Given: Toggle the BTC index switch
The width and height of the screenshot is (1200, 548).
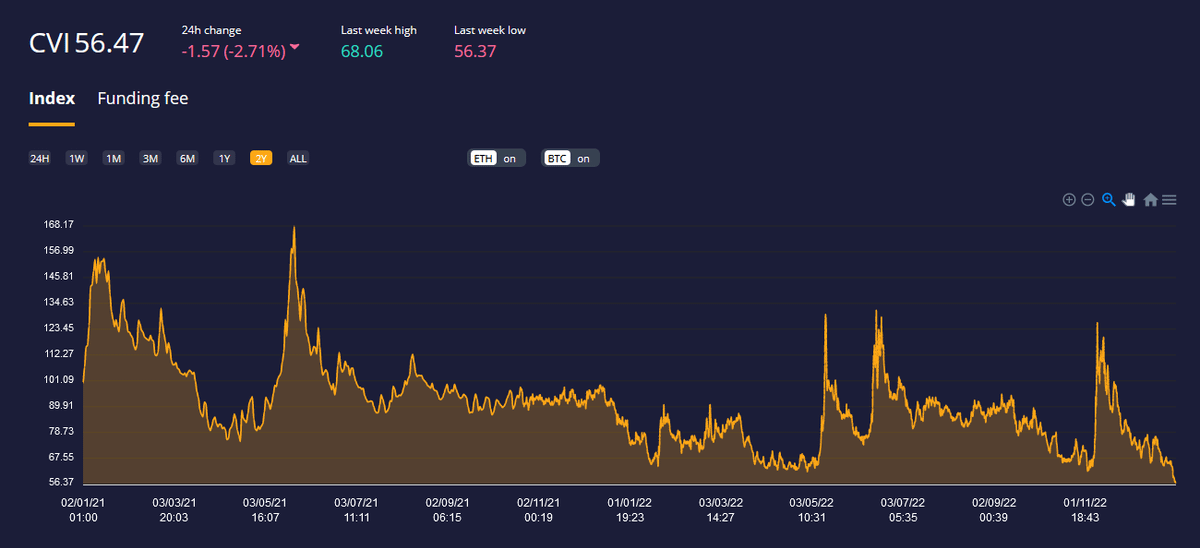Looking at the screenshot, I should [x=570, y=158].
